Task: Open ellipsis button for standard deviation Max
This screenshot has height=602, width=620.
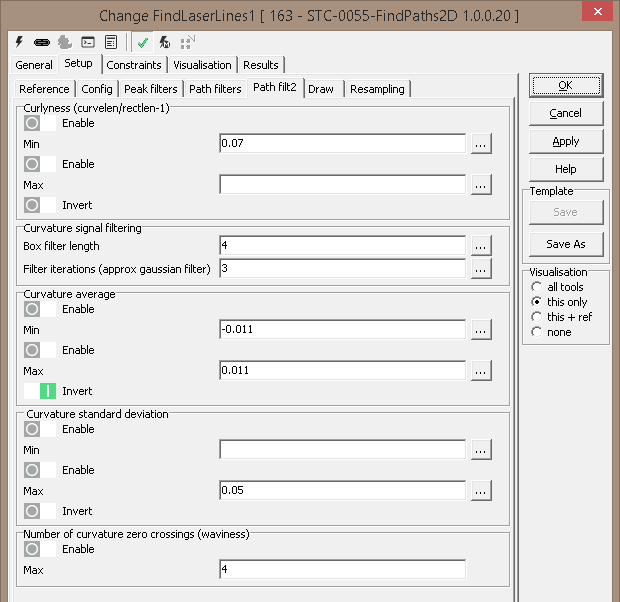Action: (481, 491)
